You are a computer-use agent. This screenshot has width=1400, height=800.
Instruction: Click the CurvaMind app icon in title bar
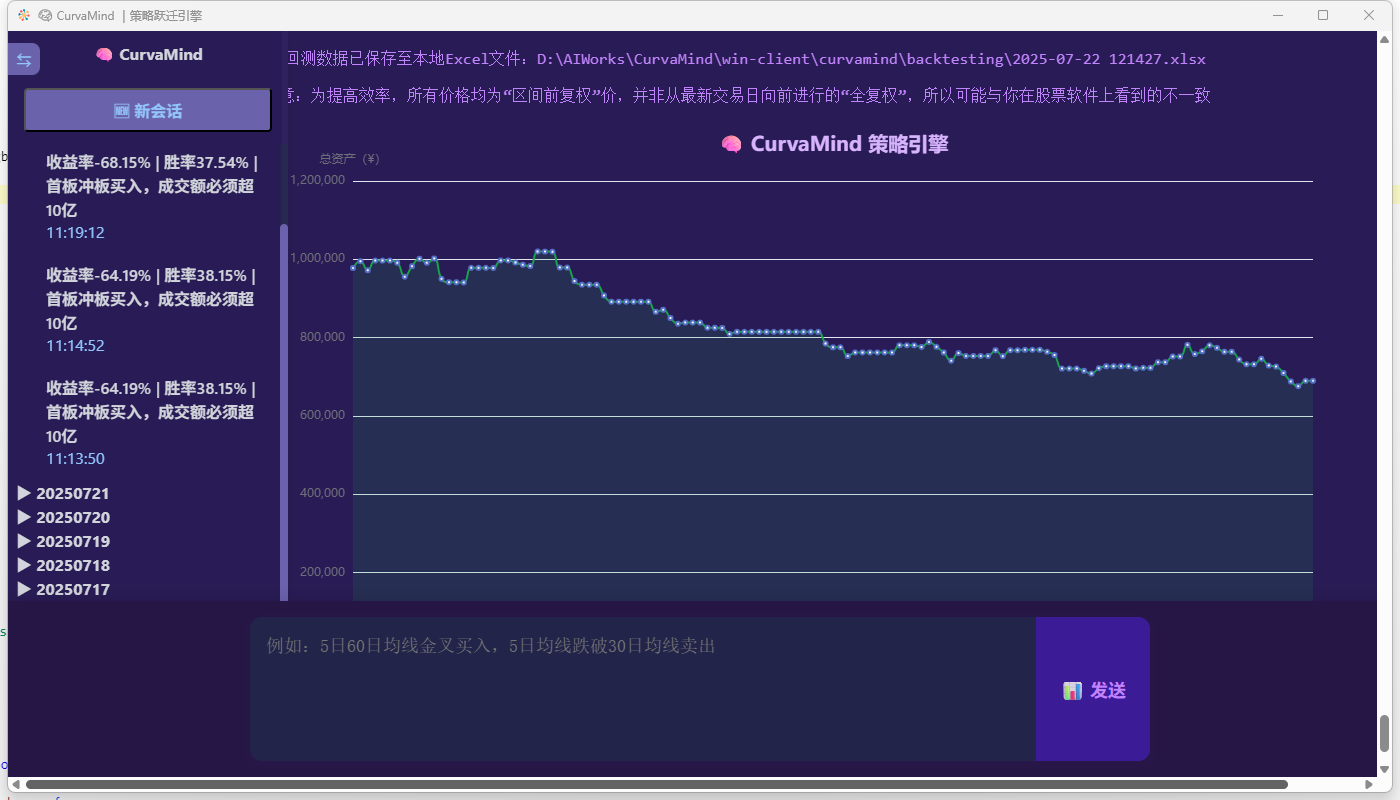[x=24, y=15]
